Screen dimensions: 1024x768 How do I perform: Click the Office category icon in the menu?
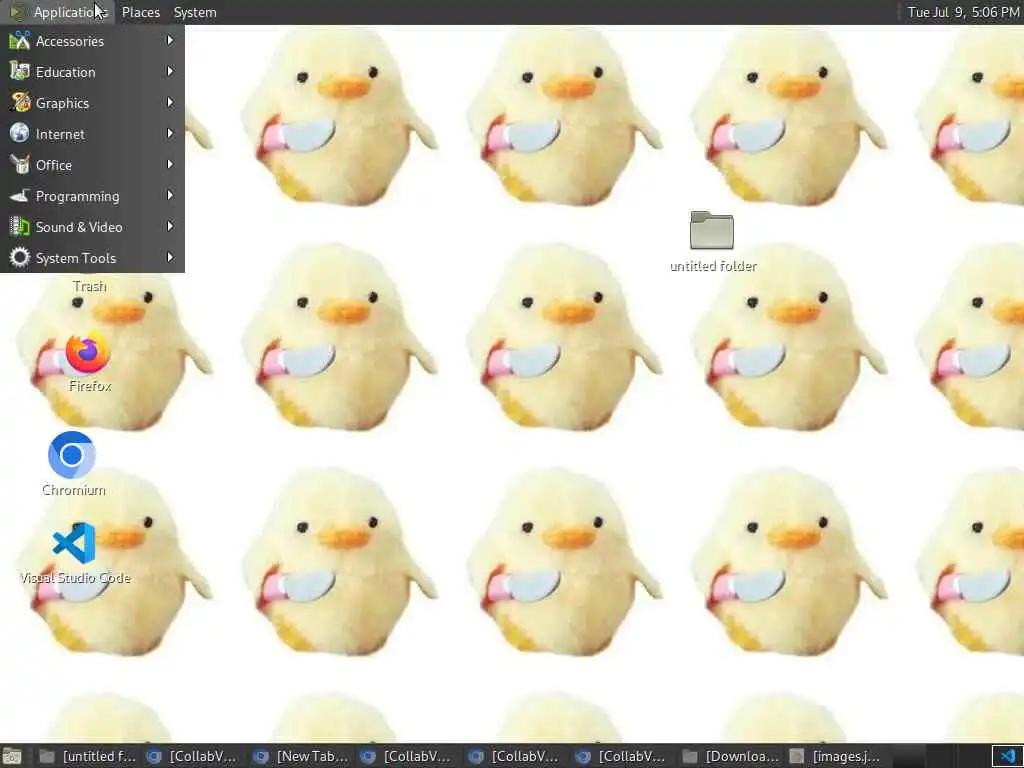click(20, 165)
